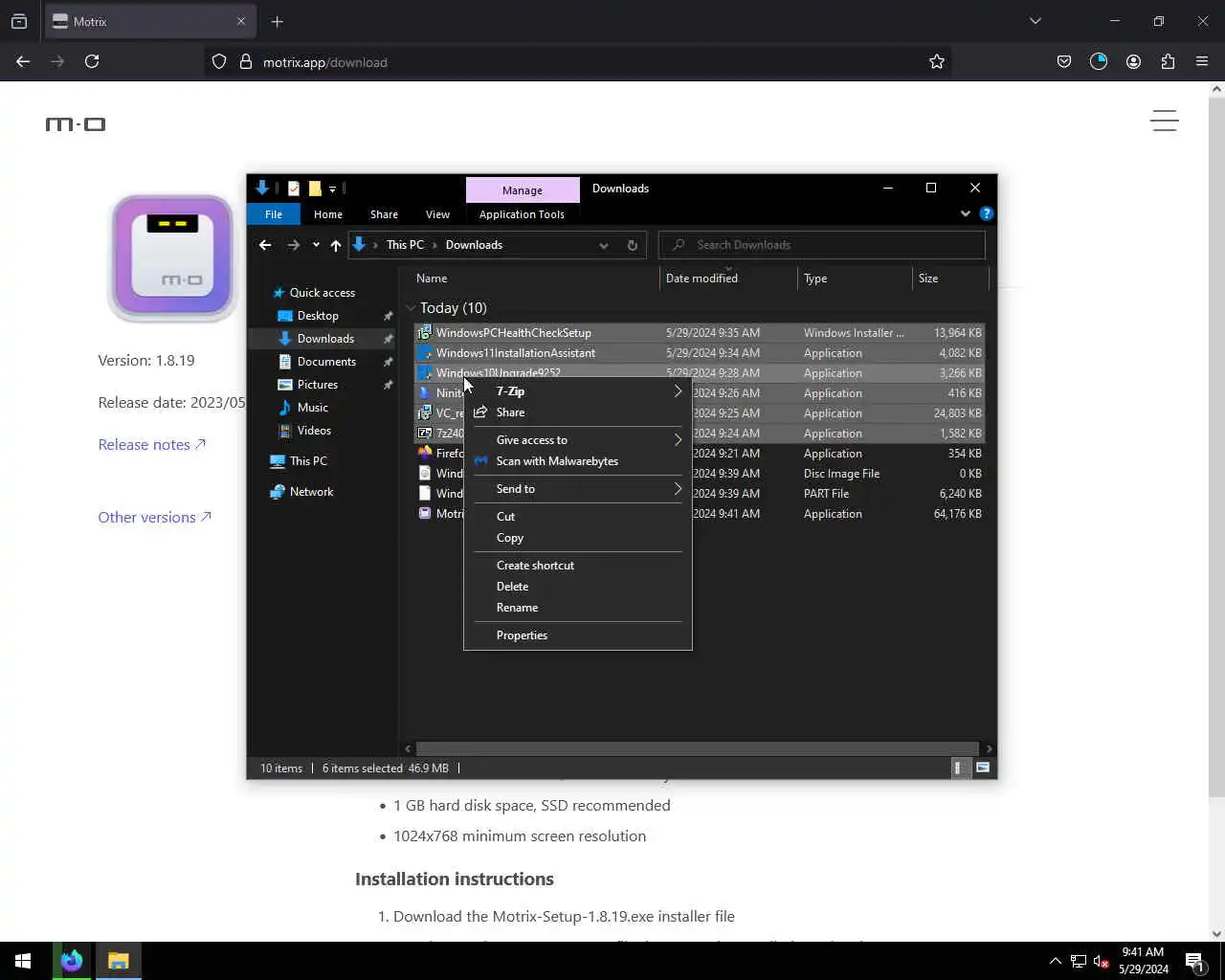The width and height of the screenshot is (1225, 980).
Task: Choose Share in the context menu
Action: 578,412
